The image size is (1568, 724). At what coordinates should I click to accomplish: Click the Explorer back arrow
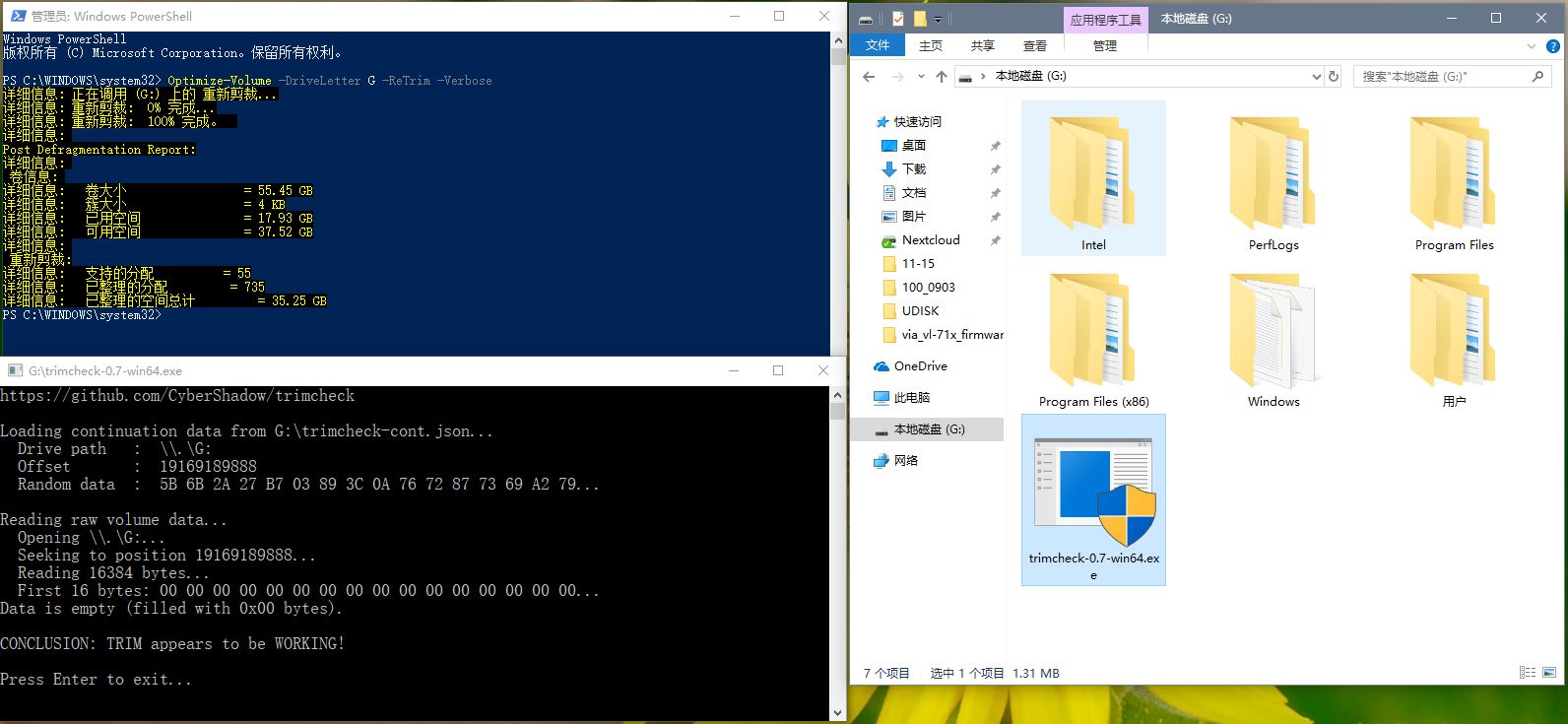pos(868,76)
